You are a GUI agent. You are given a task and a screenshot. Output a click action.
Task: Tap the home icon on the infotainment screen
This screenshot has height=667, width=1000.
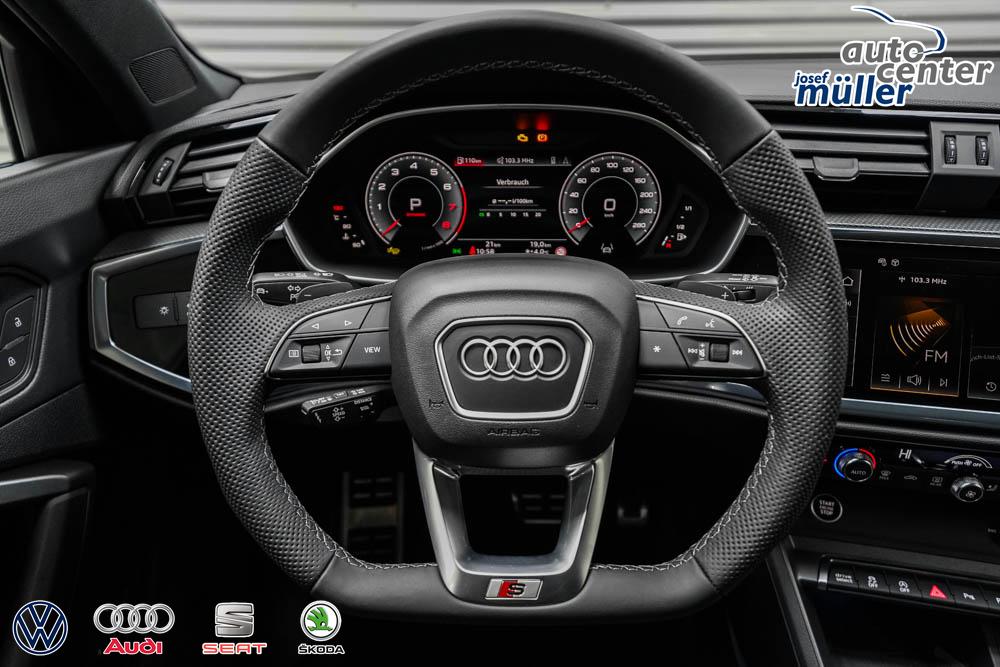pyautogui.click(x=848, y=281)
